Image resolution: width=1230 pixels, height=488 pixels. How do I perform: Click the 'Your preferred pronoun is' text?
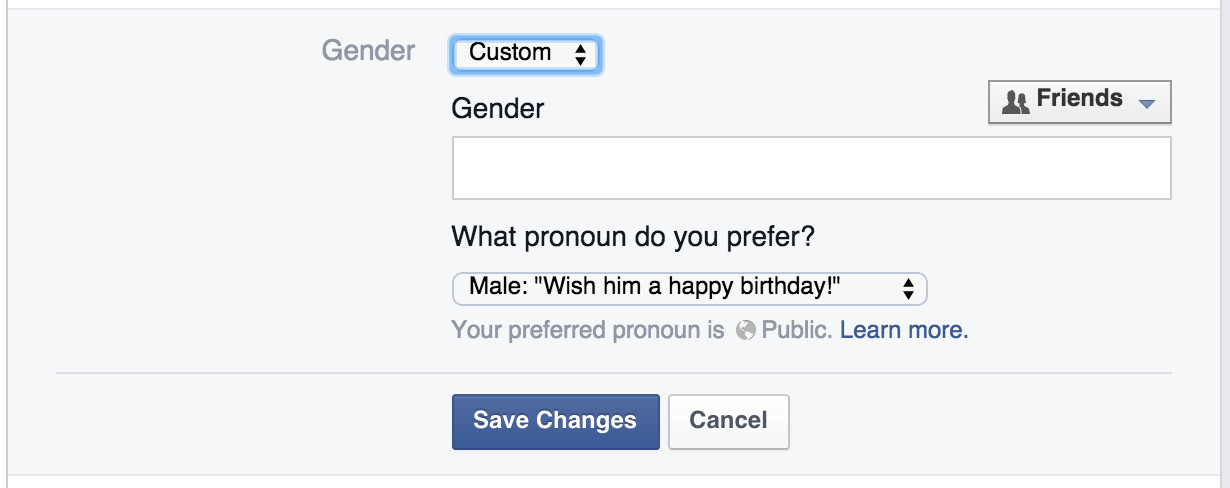(x=588, y=331)
